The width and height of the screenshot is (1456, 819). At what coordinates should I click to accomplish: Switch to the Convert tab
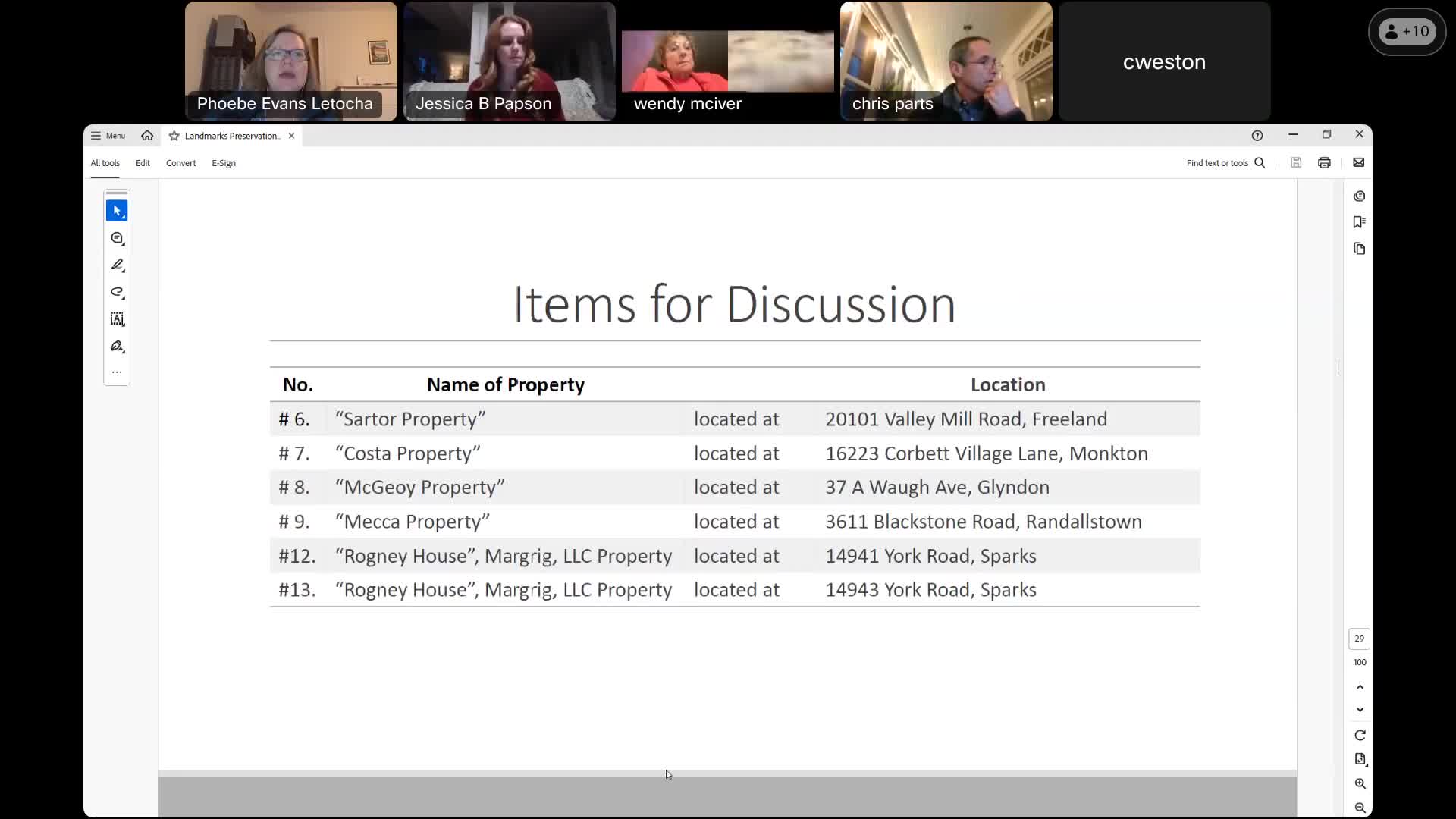point(180,163)
